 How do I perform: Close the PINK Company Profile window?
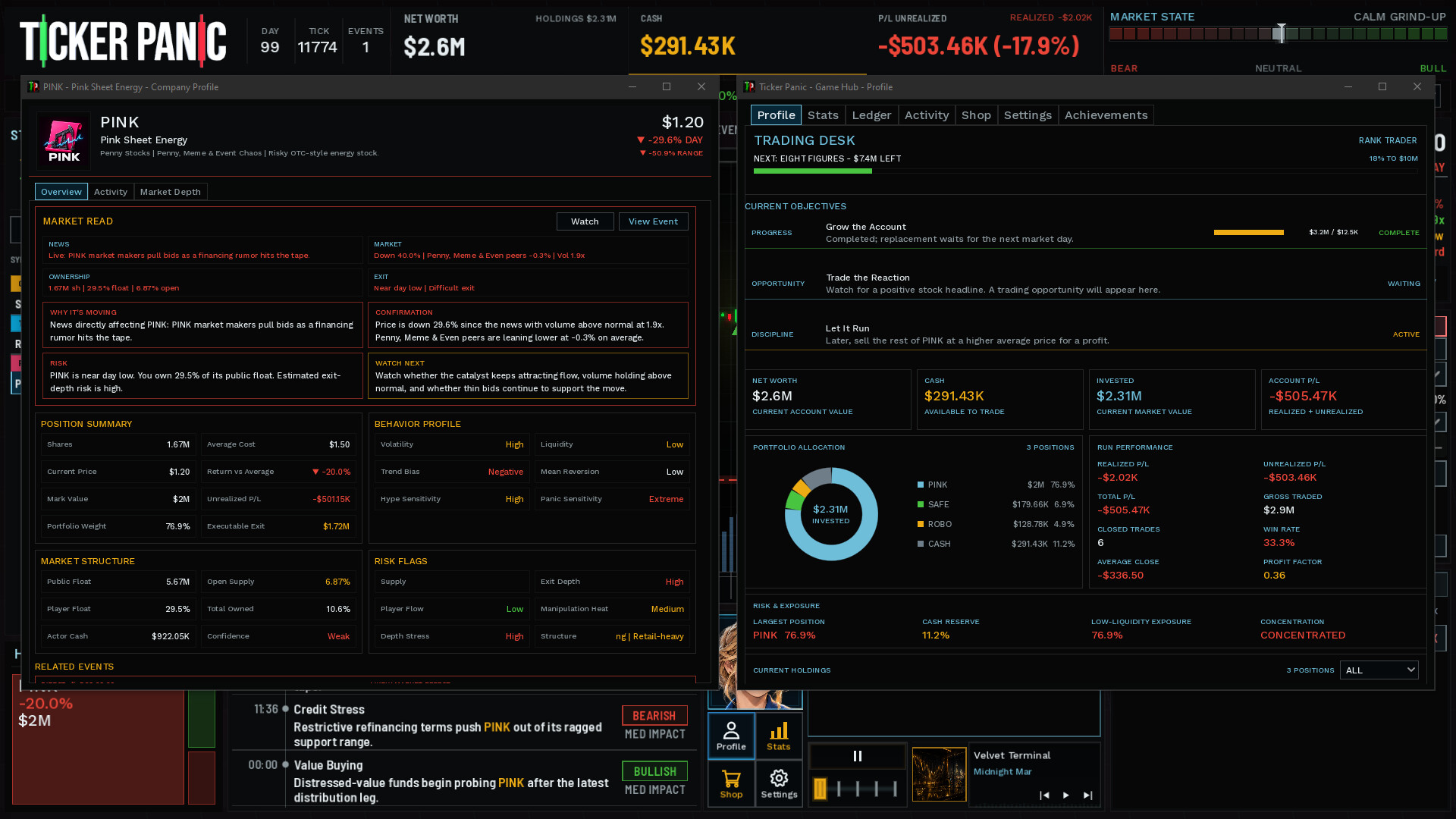click(x=701, y=86)
